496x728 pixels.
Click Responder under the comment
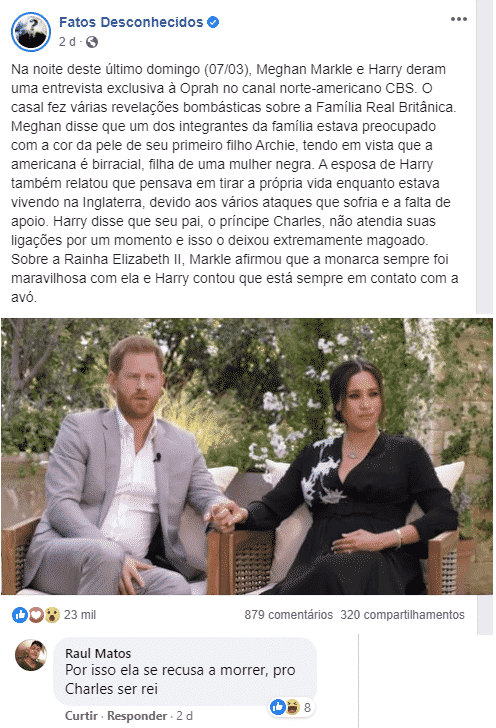[137, 715]
